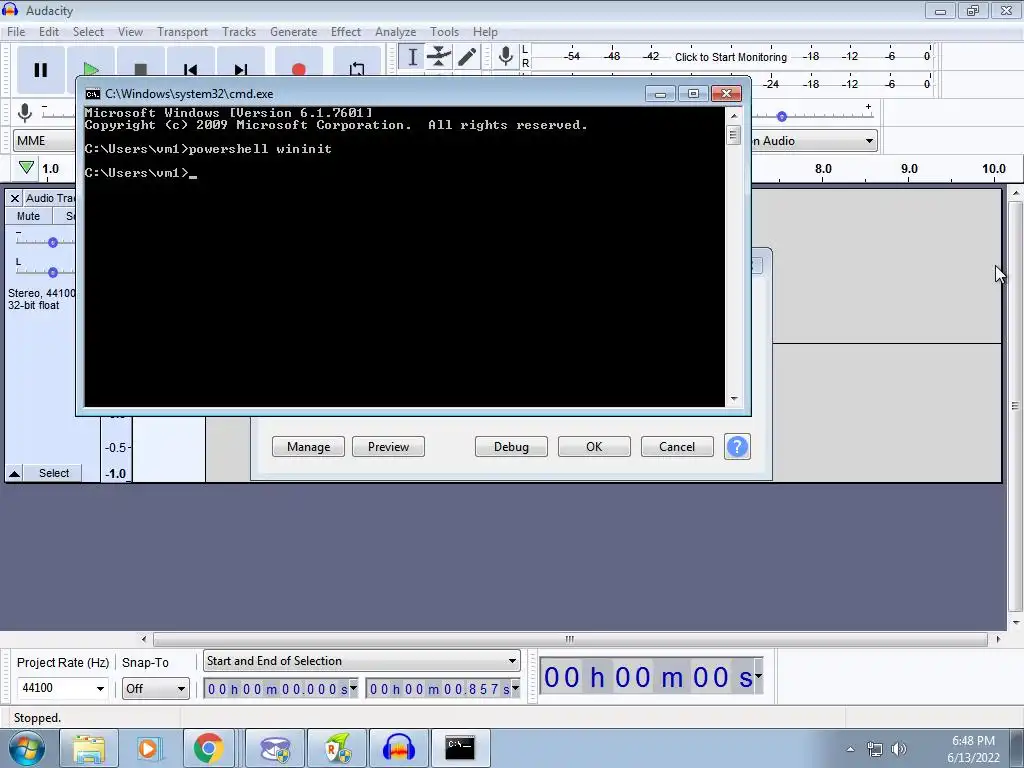Select the Envelope tool
The image size is (1024, 768).
click(439, 57)
